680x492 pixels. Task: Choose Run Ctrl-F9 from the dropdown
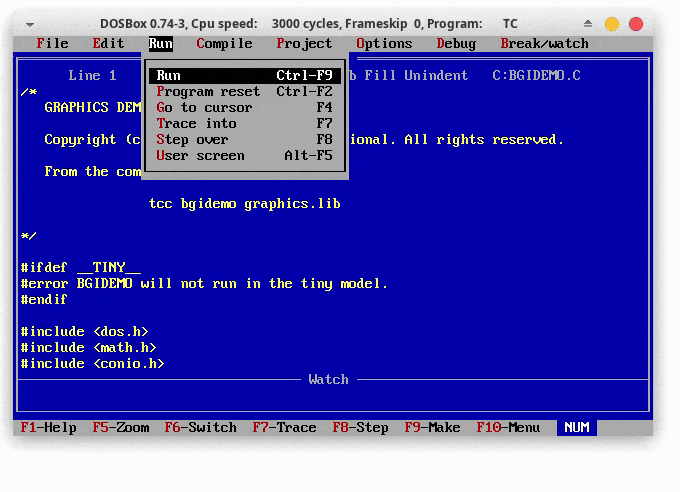click(x=245, y=75)
